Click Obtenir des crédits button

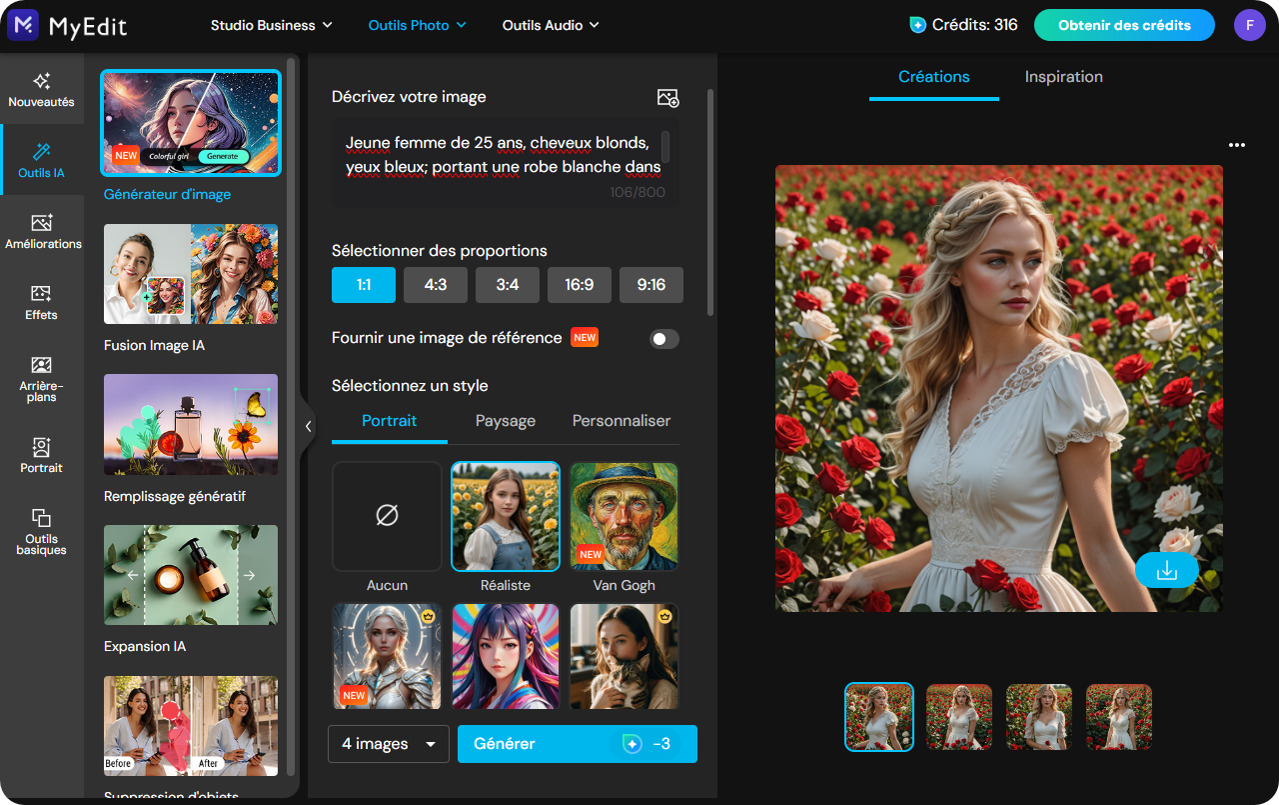coord(1124,25)
